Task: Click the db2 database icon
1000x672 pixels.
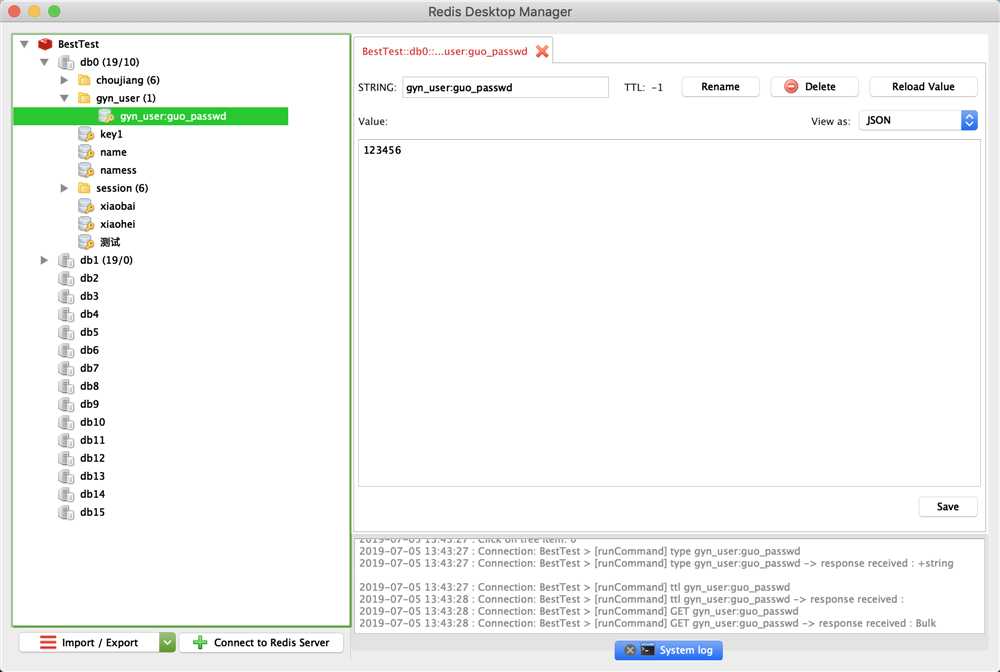Action: click(66, 278)
